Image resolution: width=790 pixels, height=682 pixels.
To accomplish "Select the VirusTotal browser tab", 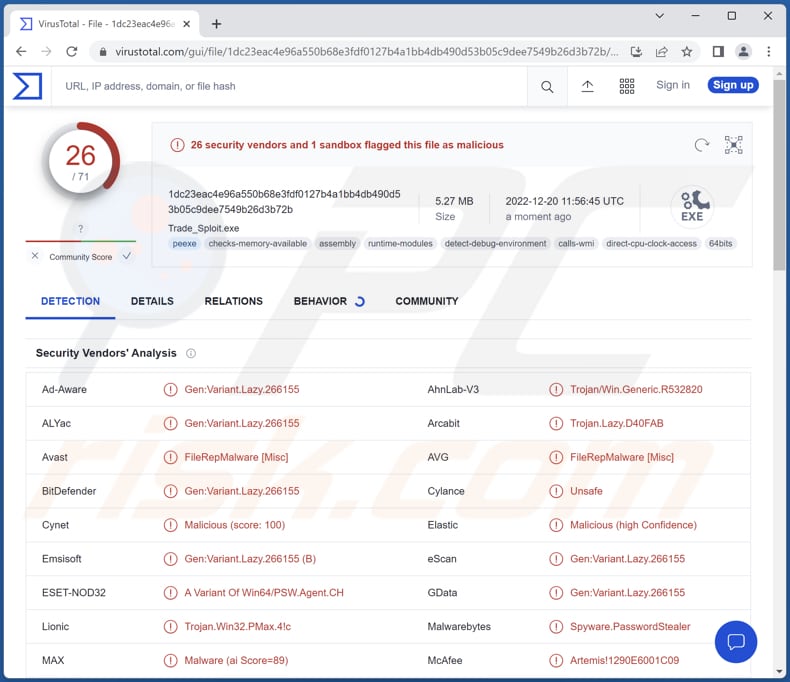I will coord(104,24).
